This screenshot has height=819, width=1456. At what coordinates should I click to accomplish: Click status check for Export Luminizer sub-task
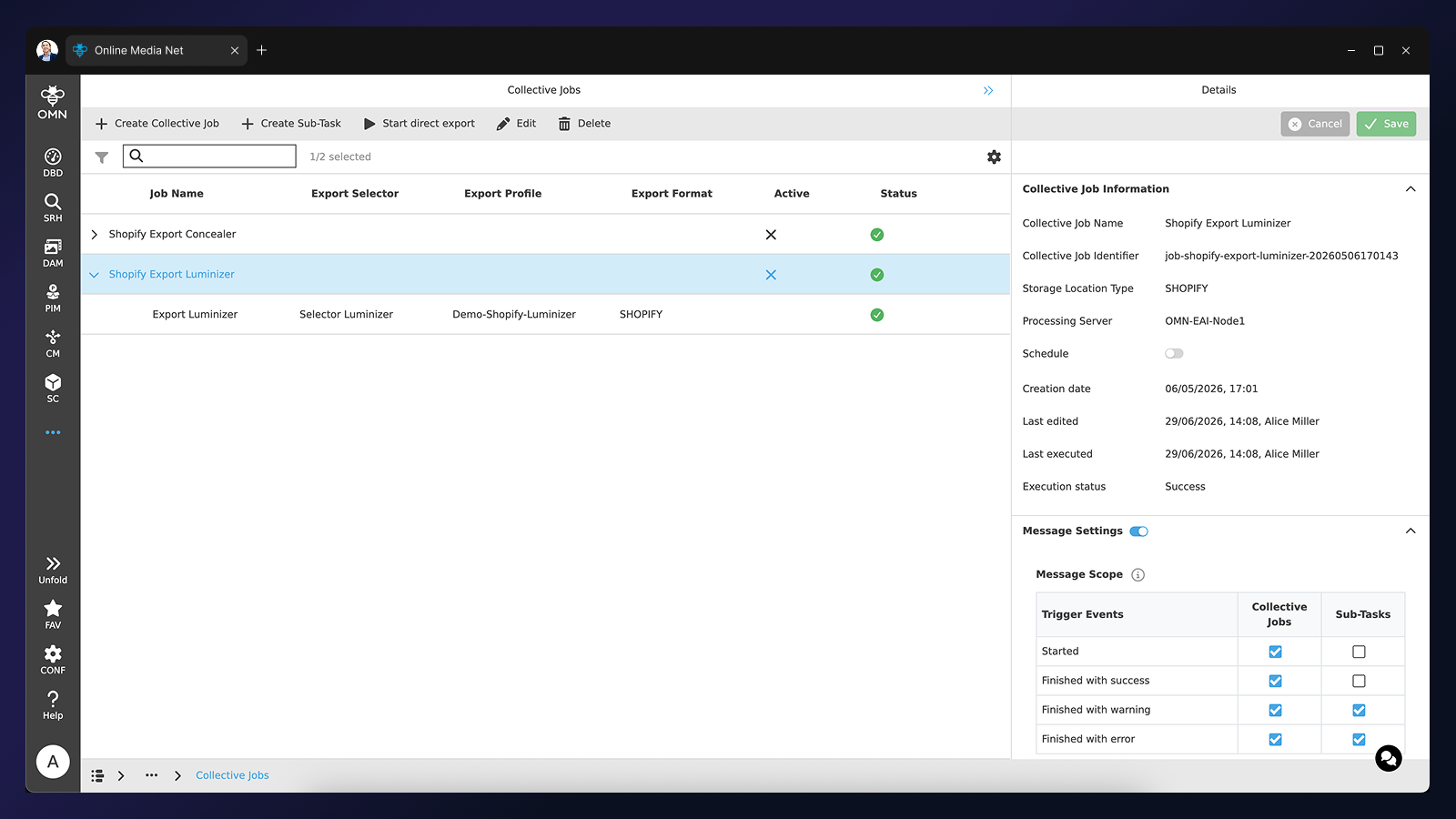coord(877,315)
